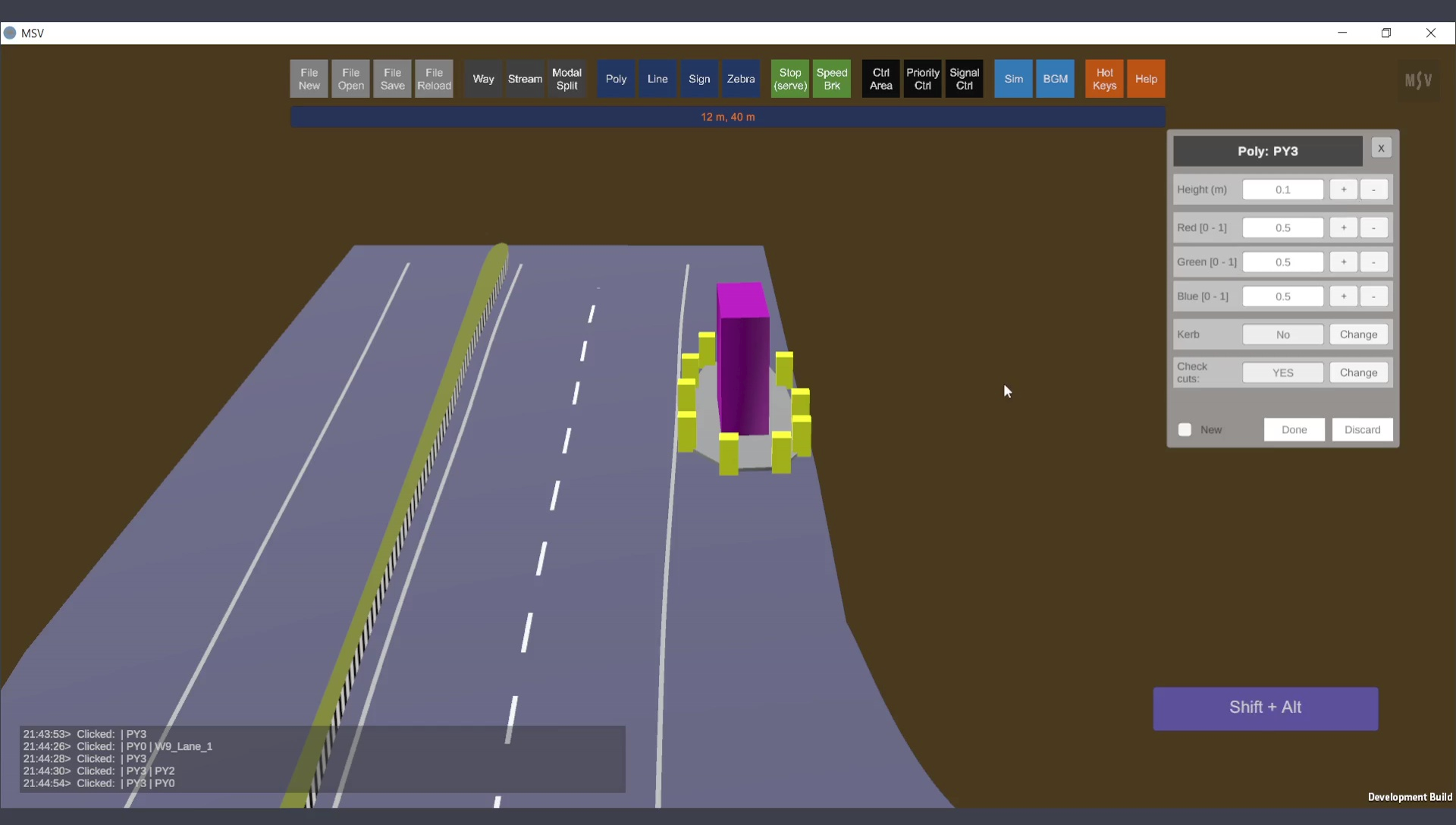
Task: Increase Blue value with plus button
Action: click(1343, 296)
